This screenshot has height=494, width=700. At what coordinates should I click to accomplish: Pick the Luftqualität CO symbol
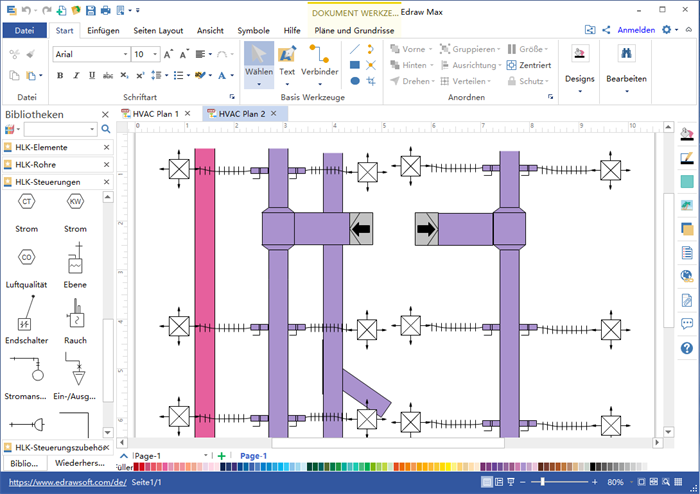click(x=27, y=259)
